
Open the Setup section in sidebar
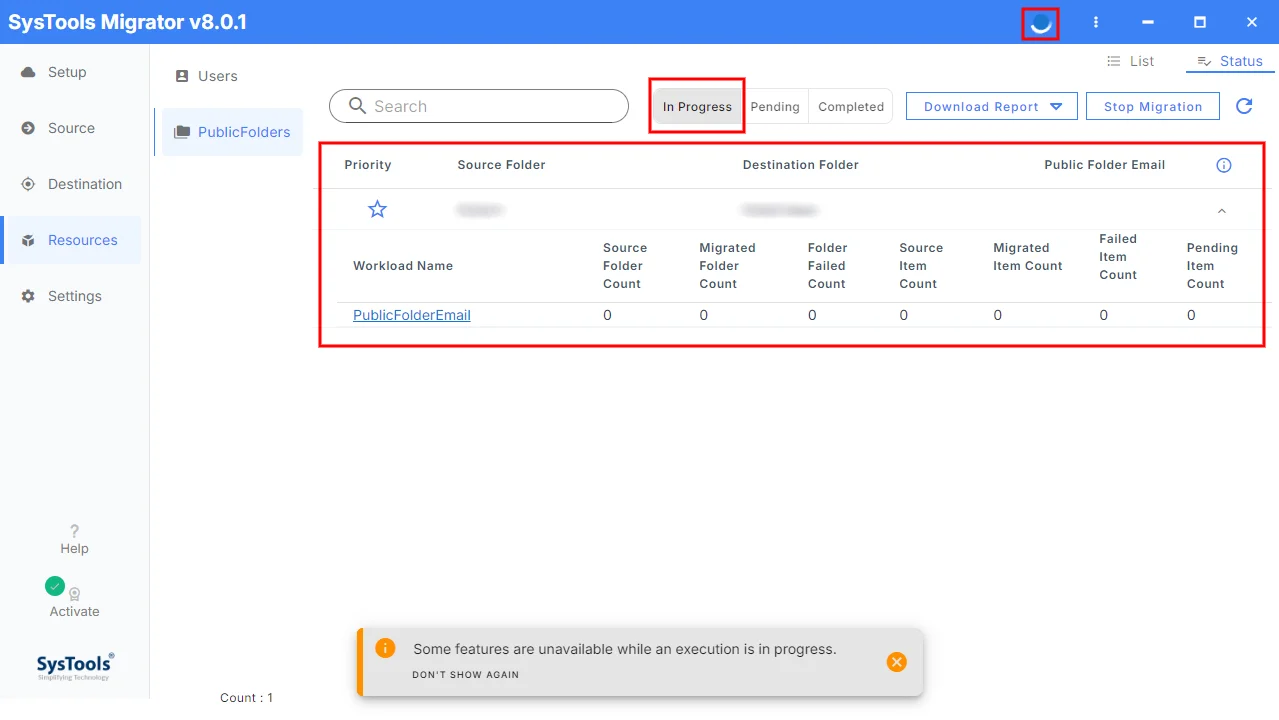[x=71, y=72]
